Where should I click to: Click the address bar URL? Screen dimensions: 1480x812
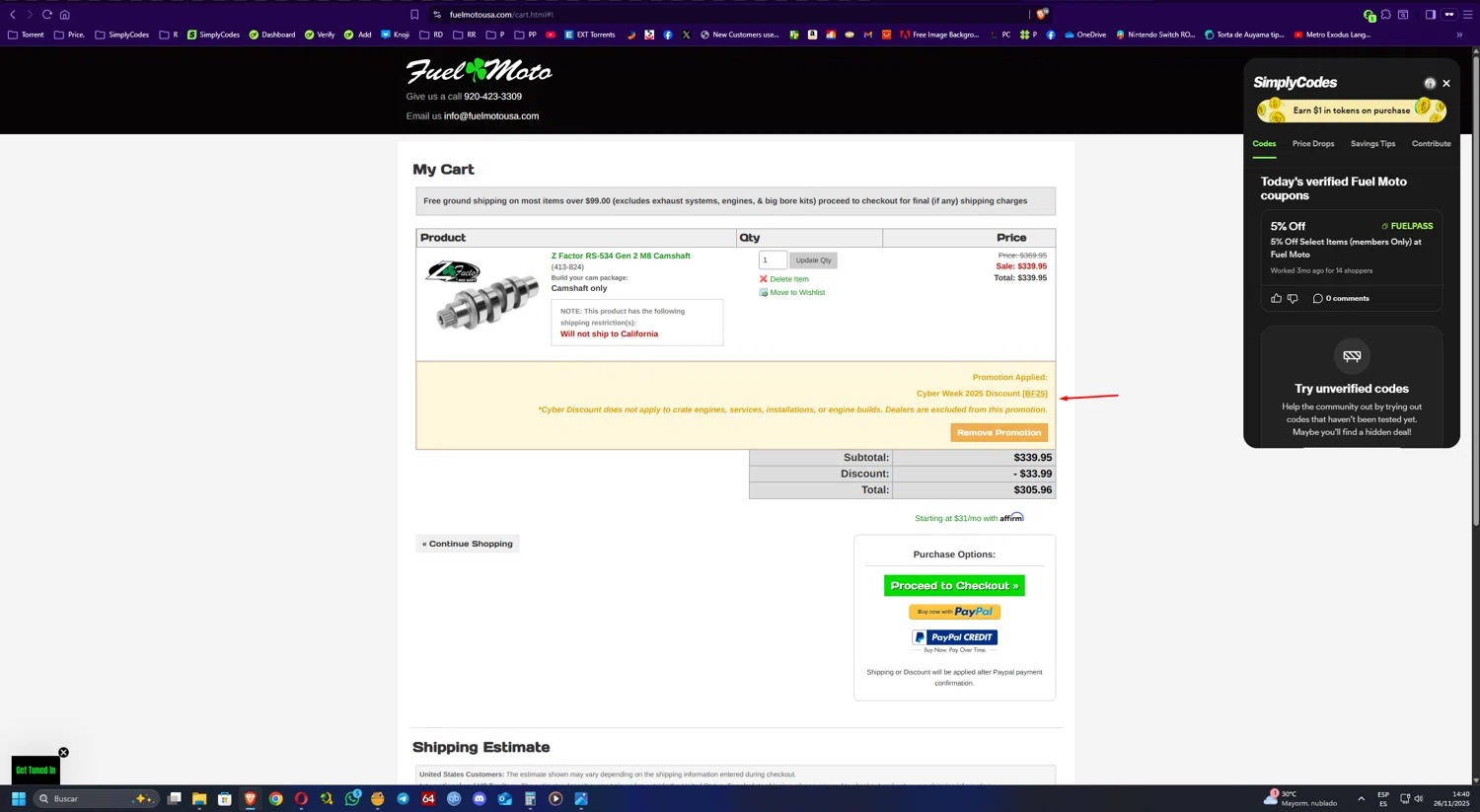[x=501, y=15]
